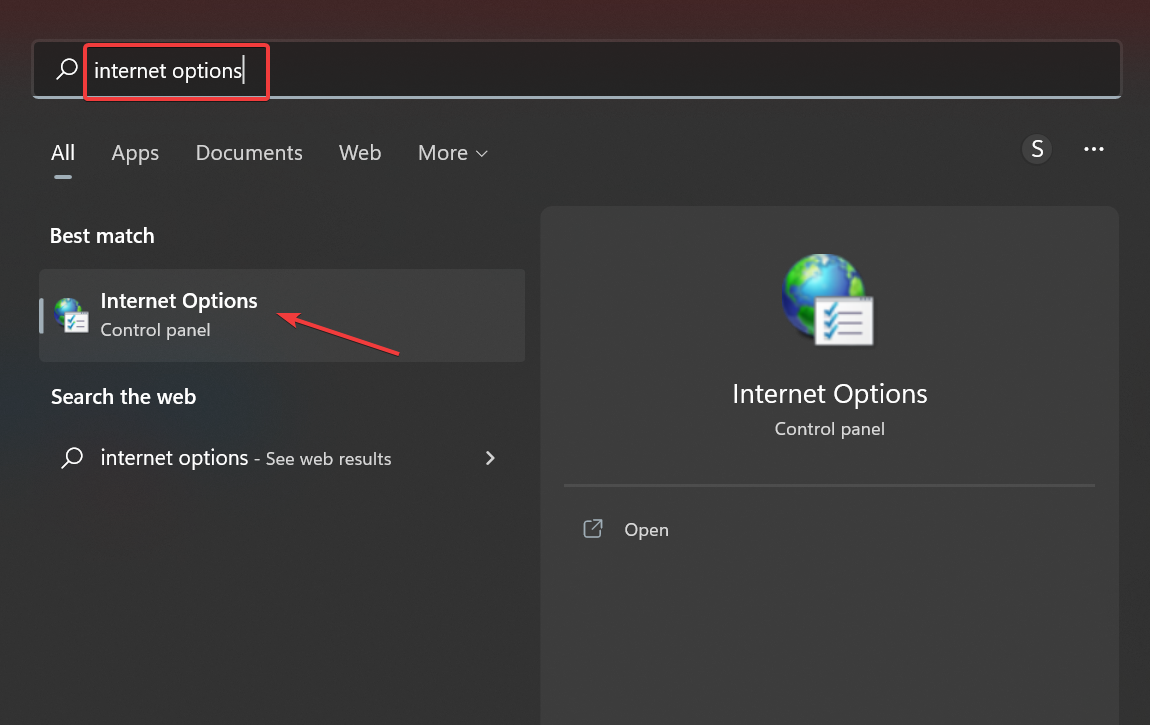This screenshot has height=725, width=1150.
Task: Click the Internet Options title in preview pane
Action: tap(829, 394)
